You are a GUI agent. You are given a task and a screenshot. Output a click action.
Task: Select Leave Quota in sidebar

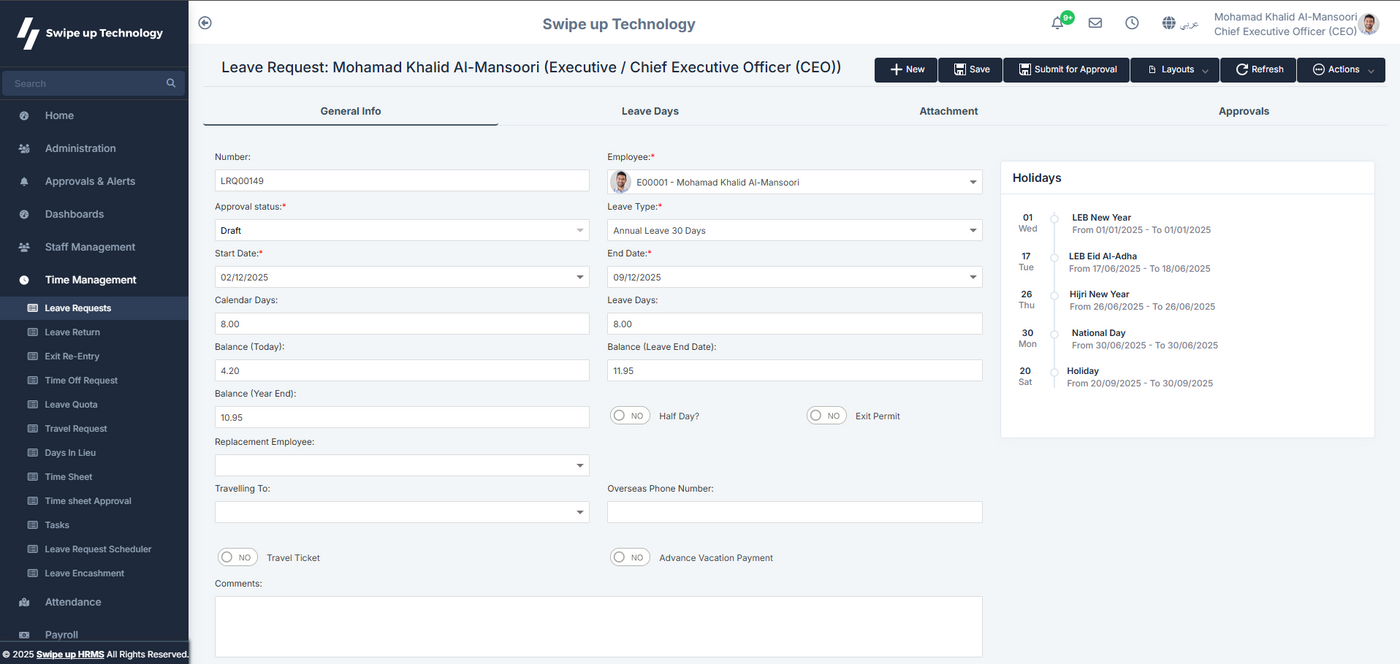71,405
